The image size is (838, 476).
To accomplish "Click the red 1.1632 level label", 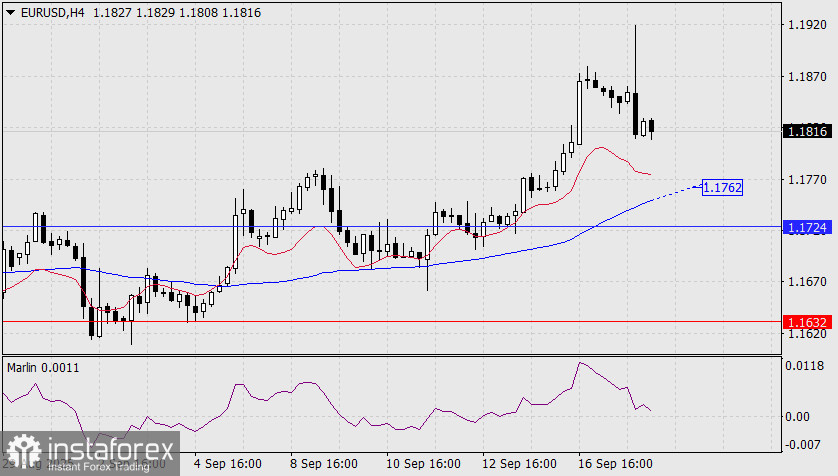I will [807, 322].
